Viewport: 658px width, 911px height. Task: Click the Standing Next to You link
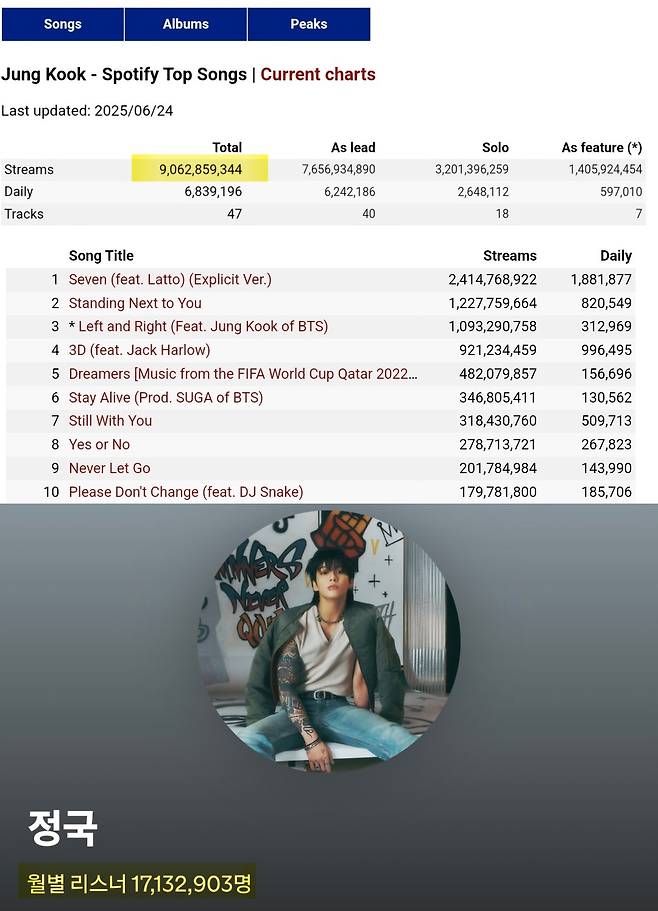pyautogui.click(x=135, y=303)
